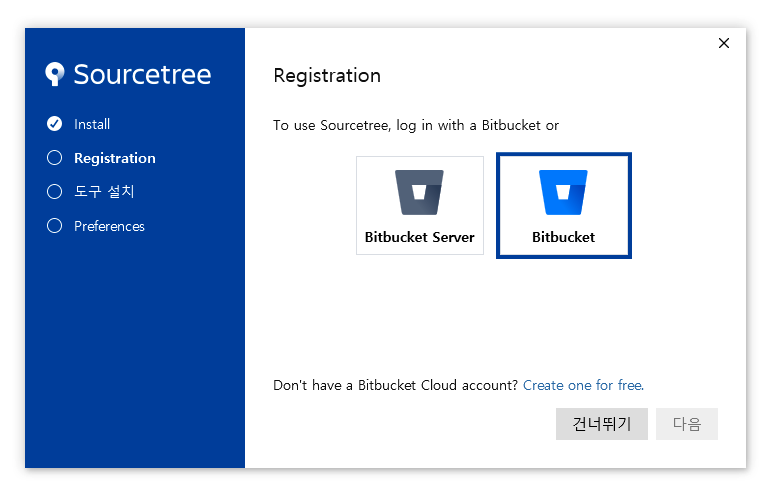Open the Create one for free link
The height and width of the screenshot is (500, 775).
(583, 385)
